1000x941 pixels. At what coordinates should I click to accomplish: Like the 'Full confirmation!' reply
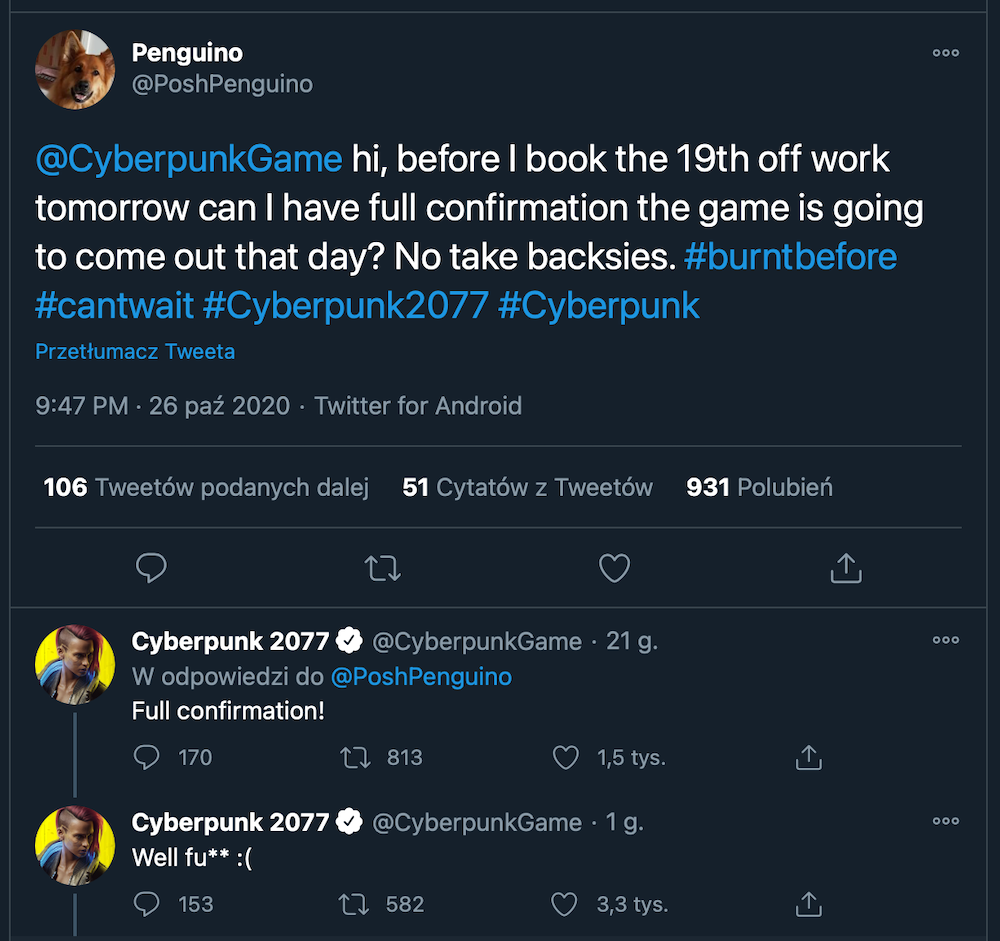click(566, 758)
